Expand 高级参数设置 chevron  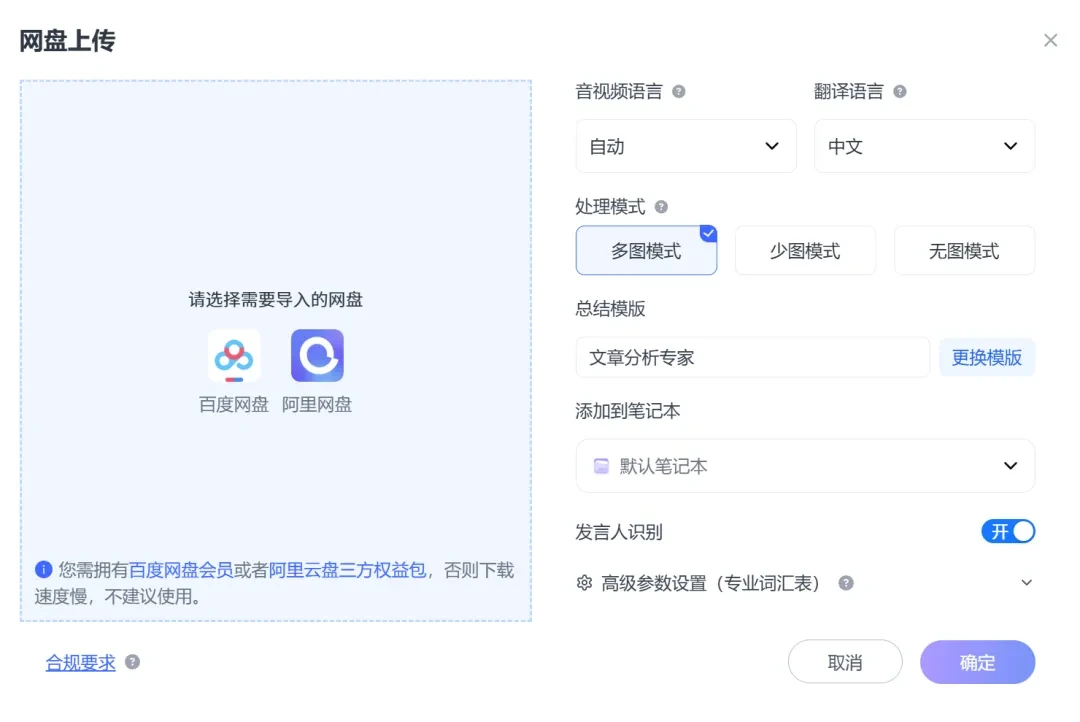tap(1026, 583)
